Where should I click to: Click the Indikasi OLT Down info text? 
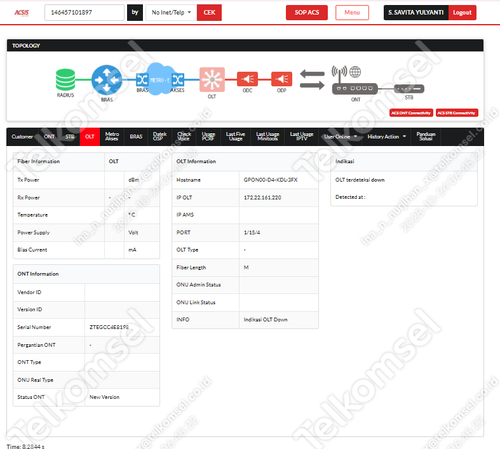pos(266,320)
